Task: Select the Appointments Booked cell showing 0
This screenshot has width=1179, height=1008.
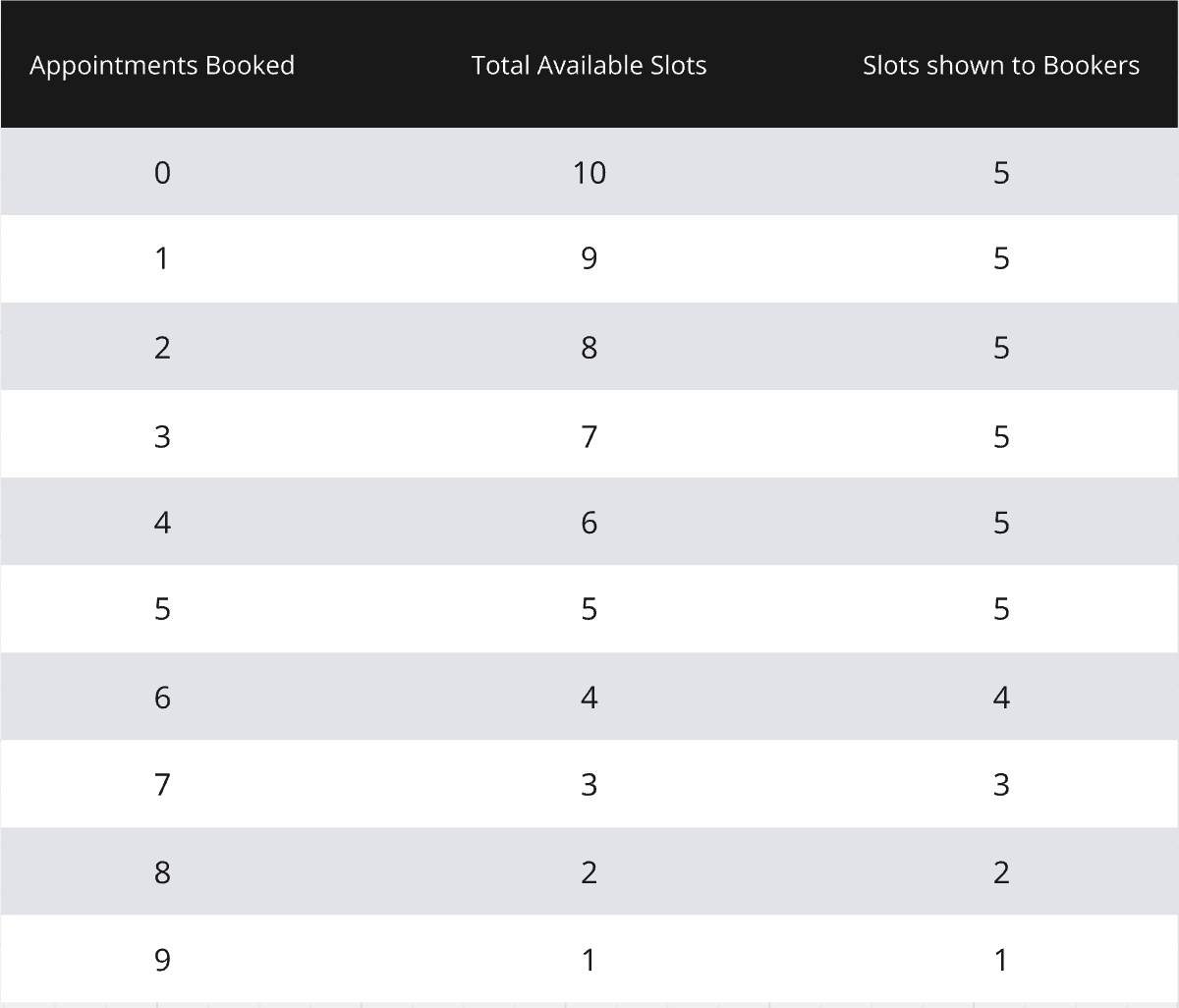Action: [x=162, y=173]
